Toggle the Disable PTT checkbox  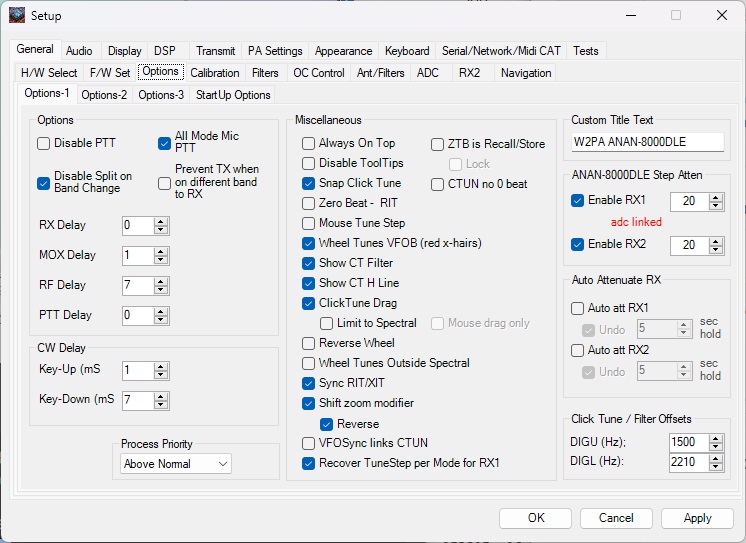click(43, 143)
